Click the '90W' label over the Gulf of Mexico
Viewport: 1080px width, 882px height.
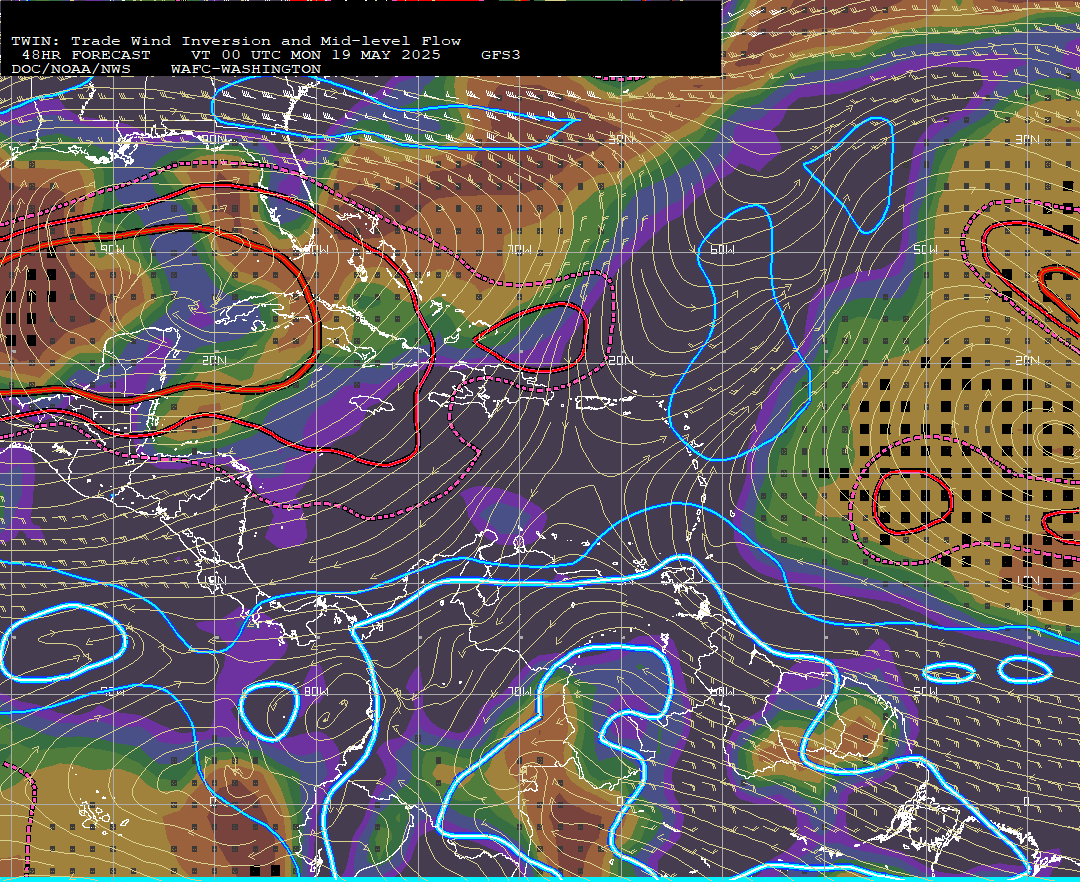114,249
